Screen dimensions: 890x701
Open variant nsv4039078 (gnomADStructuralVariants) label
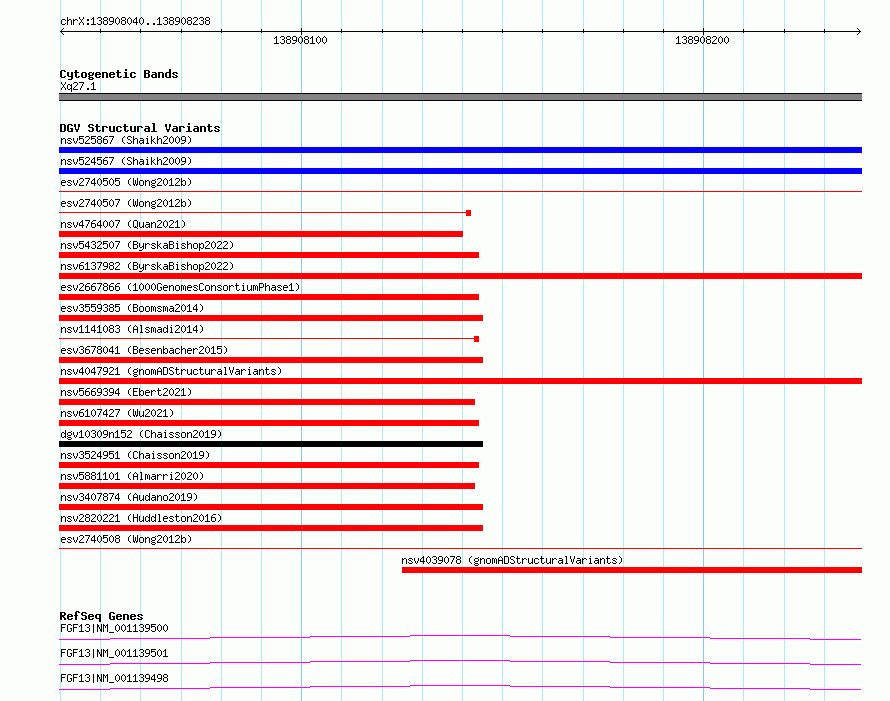click(x=512, y=560)
